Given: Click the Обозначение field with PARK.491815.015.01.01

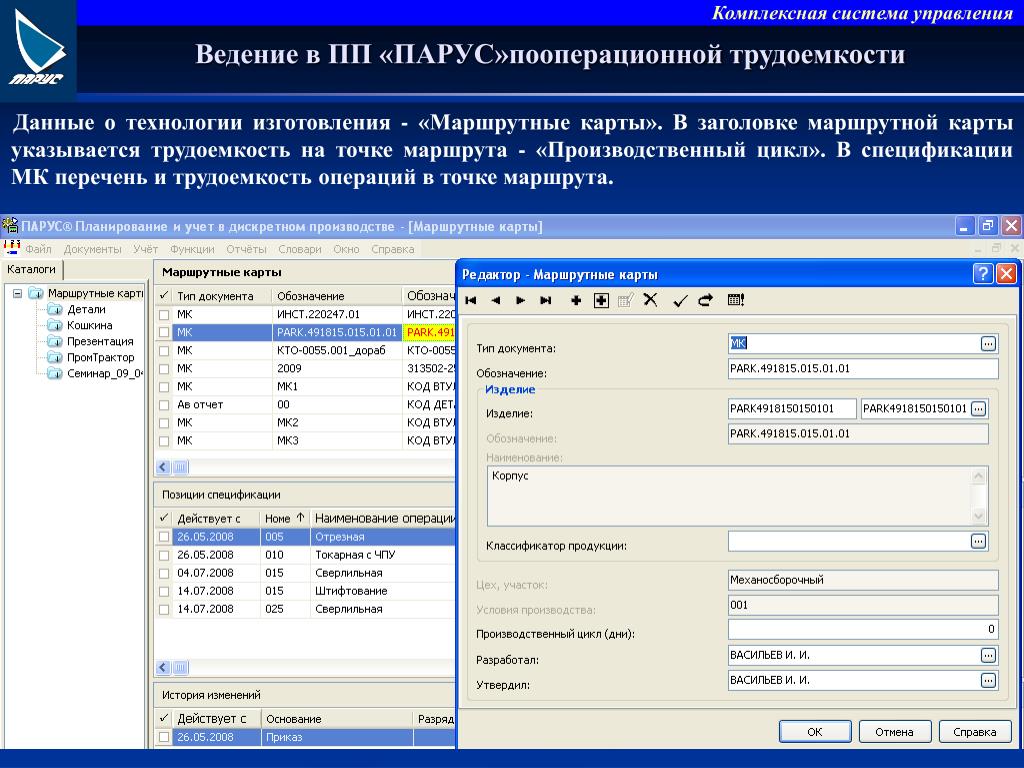Looking at the screenshot, I should (x=863, y=368).
